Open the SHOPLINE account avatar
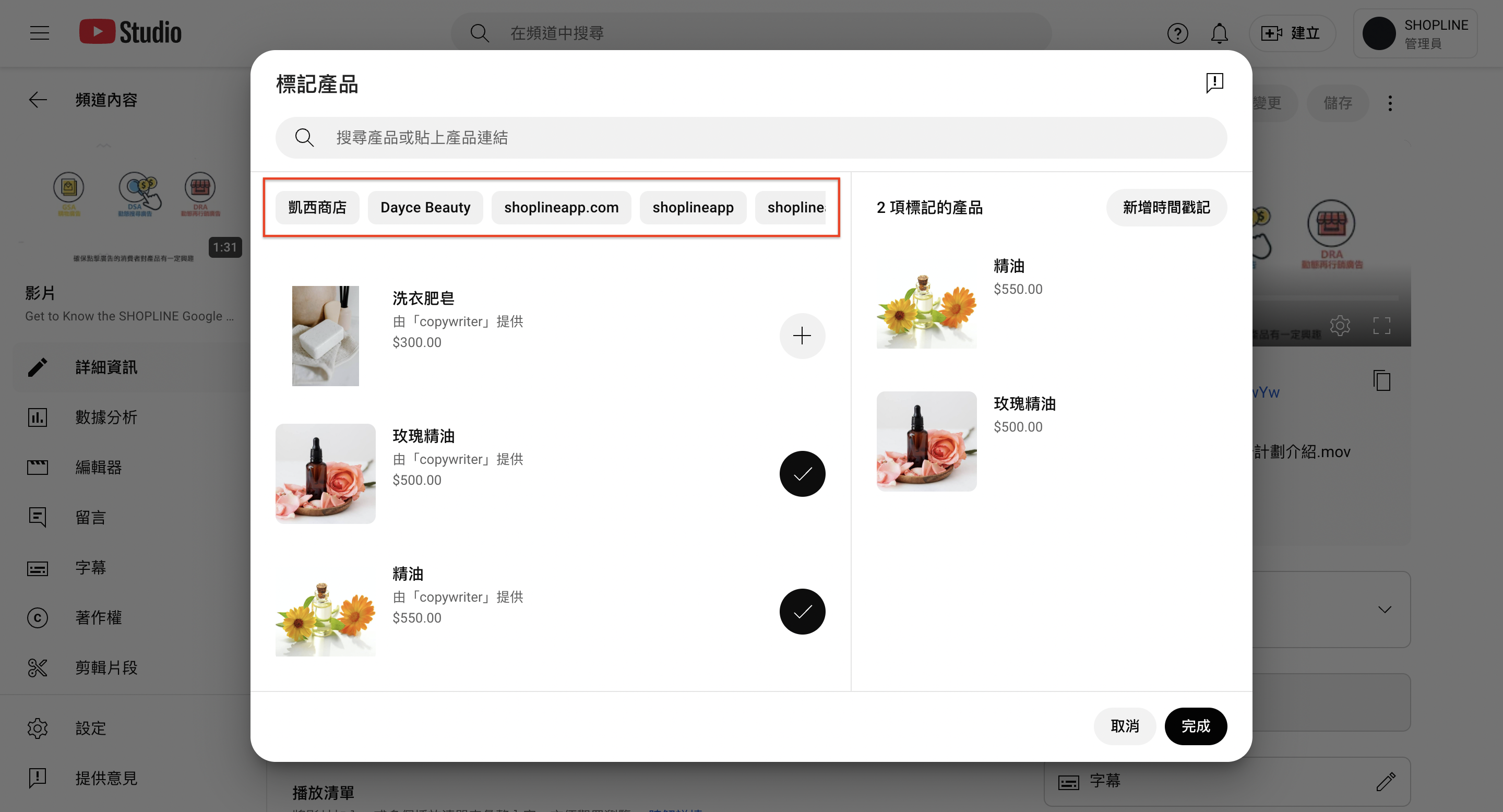This screenshot has height=812, width=1503. [1379, 33]
